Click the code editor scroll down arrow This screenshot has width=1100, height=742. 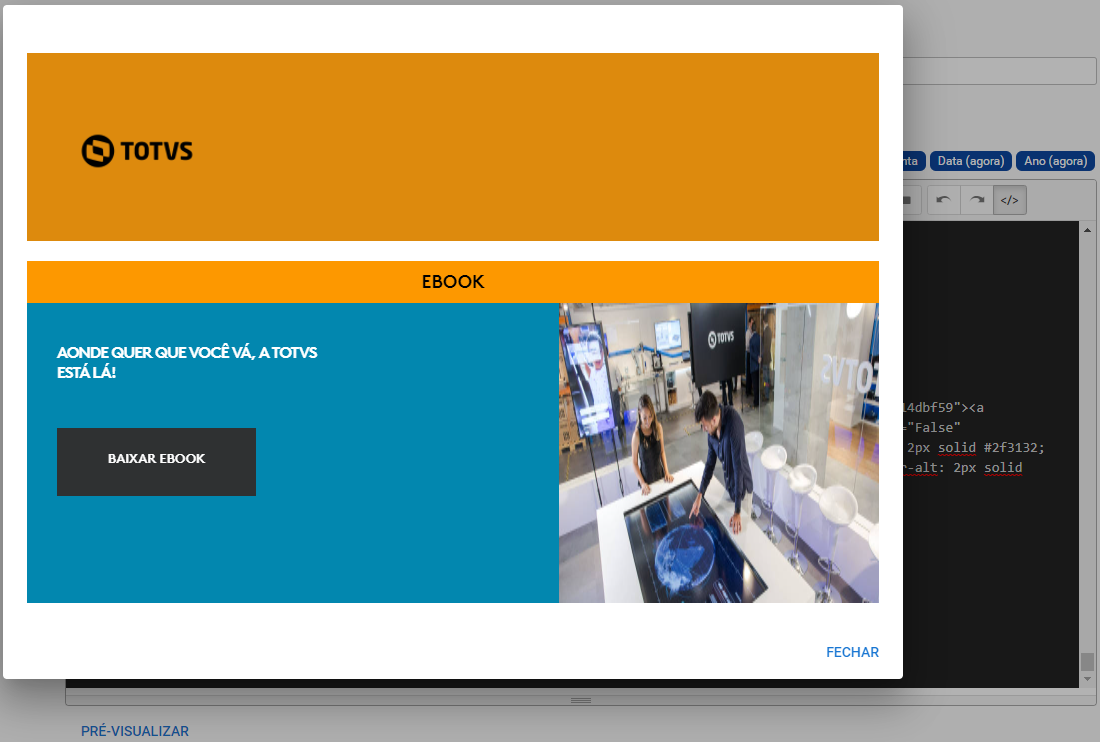(x=1087, y=679)
